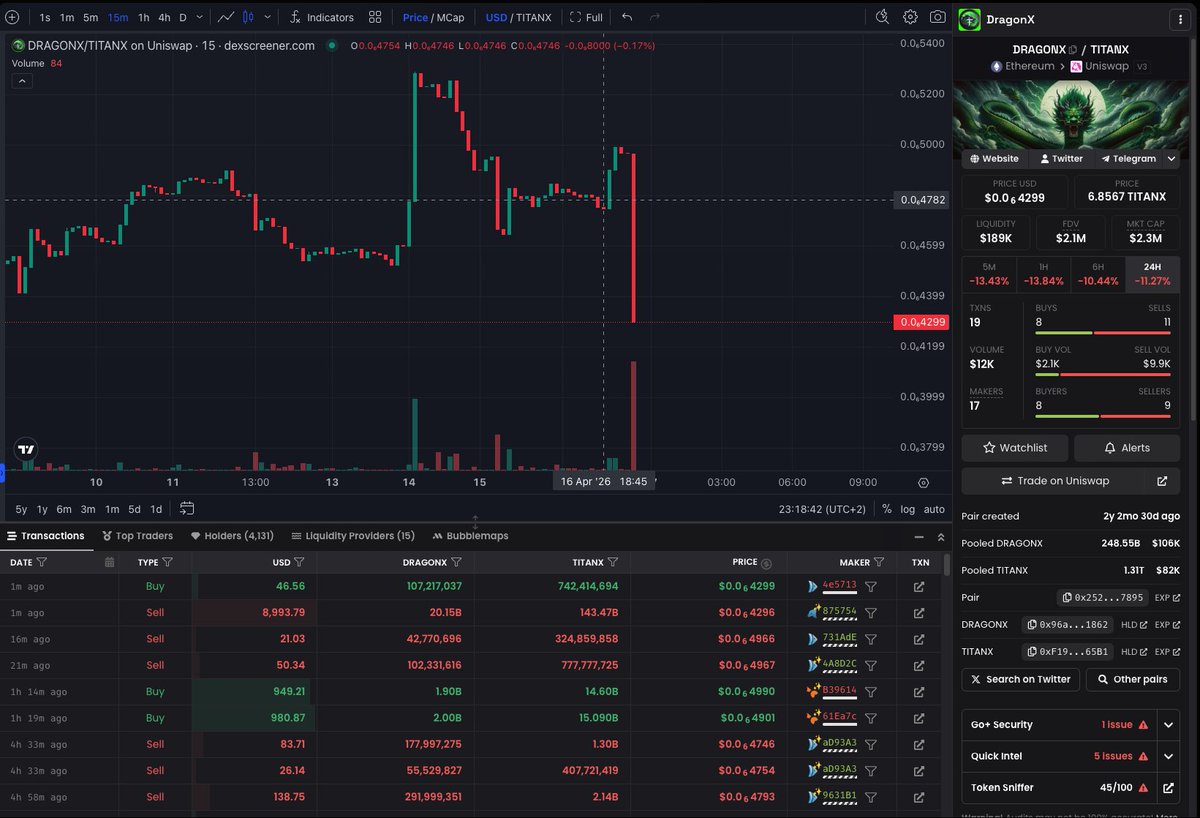This screenshot has width=1200, height=818.
Task: Click the add-symbol crosshair plus icon
Action: tap(11, 17)
